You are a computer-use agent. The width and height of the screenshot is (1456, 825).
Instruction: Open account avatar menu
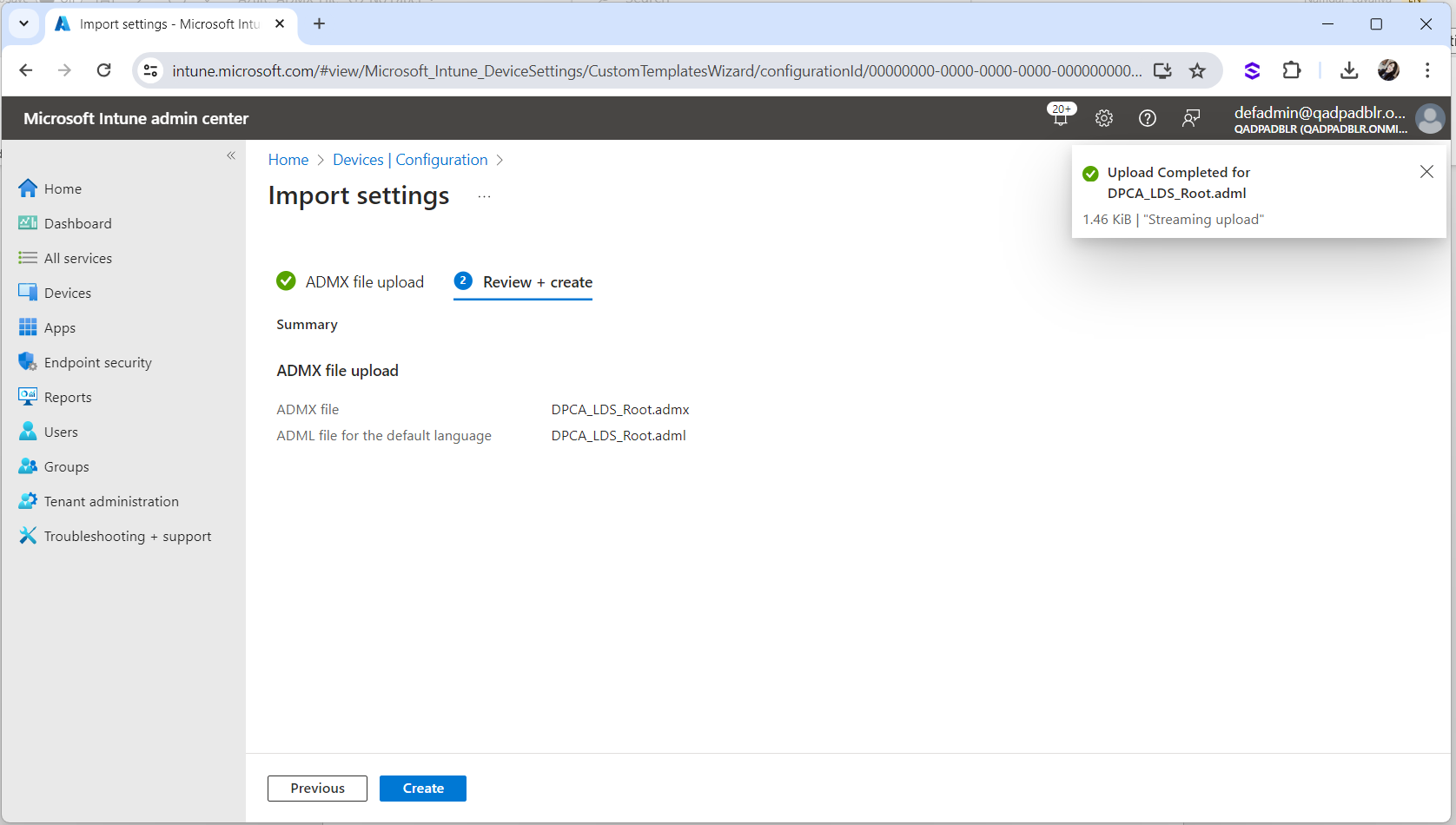[1430, 118]
